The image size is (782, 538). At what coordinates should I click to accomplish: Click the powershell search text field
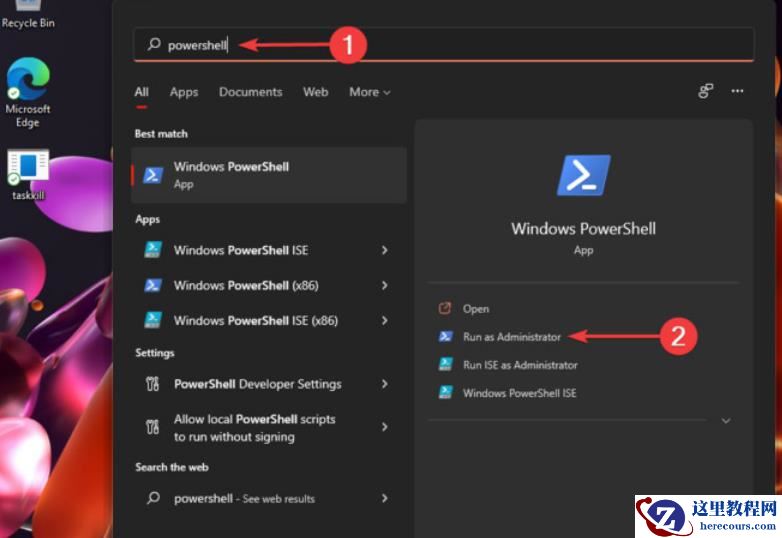point(444,44)
